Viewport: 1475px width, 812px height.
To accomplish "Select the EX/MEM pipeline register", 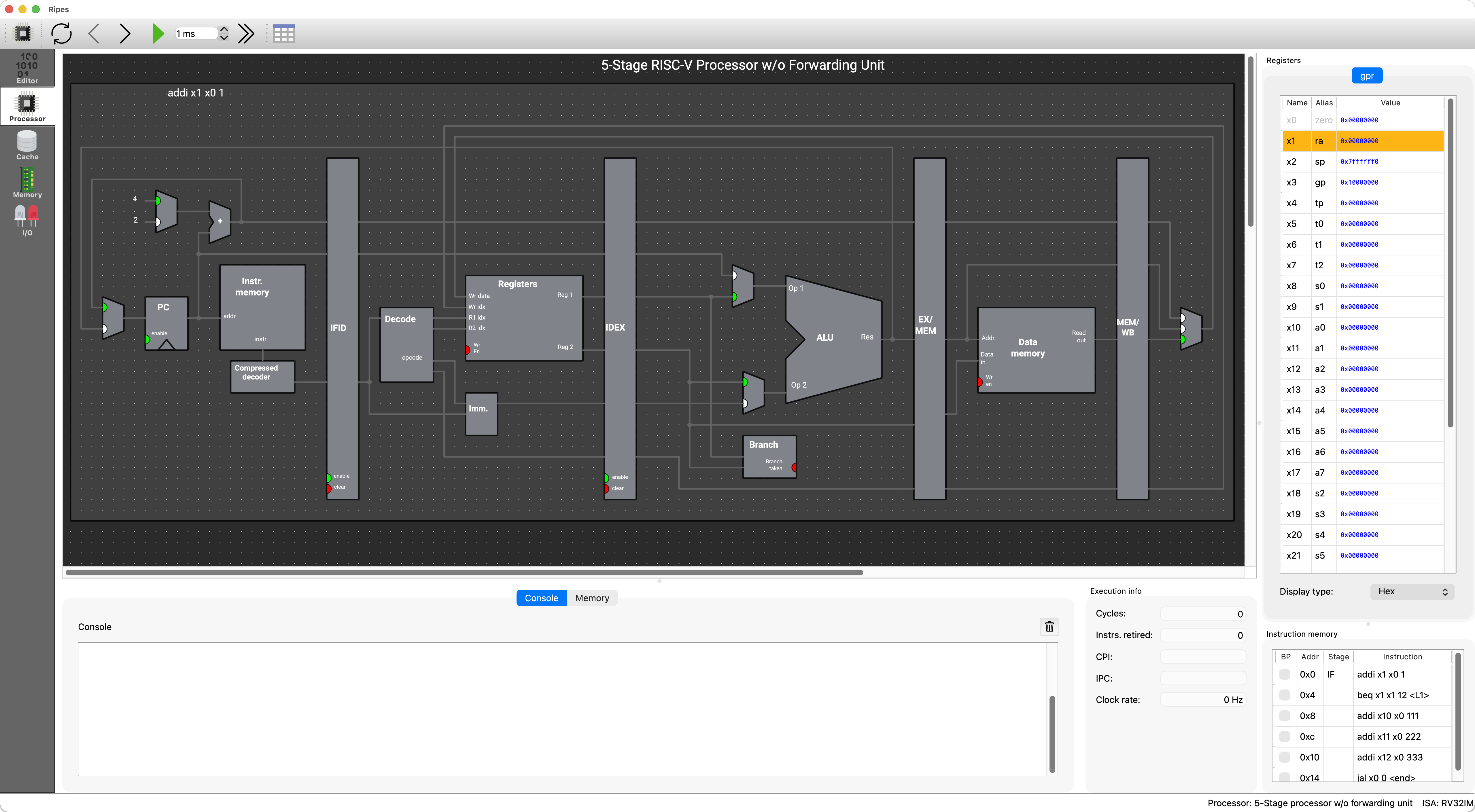I will (x=929, y=329).
